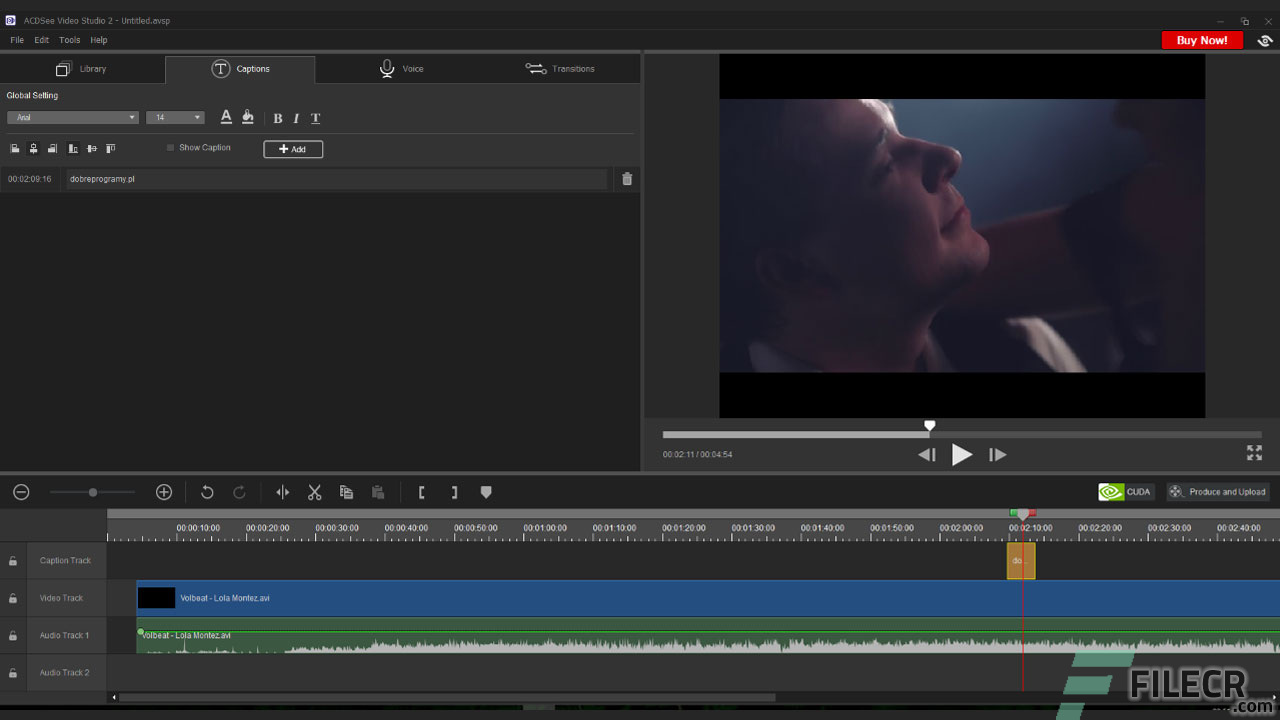Choose caption fill bucket color
This screenshot has width=1280, height=720.
pos(248,117)
